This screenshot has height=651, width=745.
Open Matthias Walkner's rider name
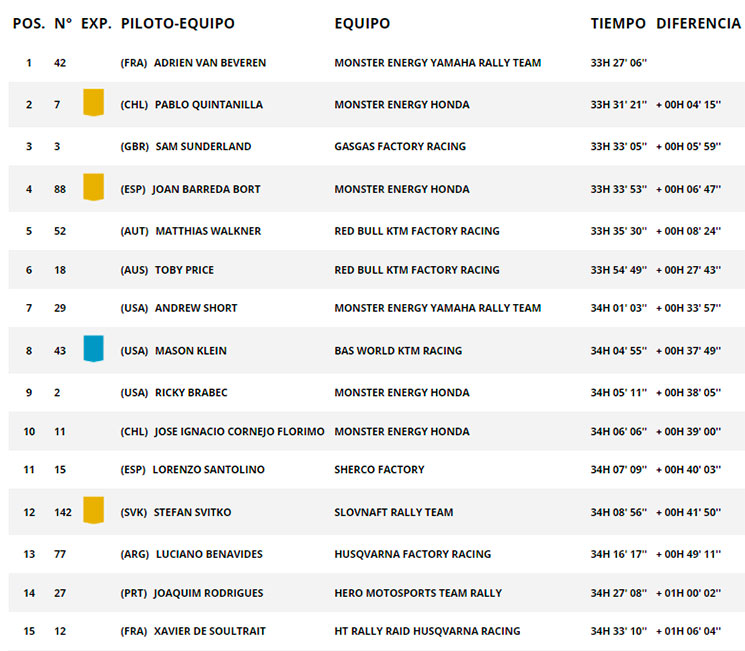point(209,231)
